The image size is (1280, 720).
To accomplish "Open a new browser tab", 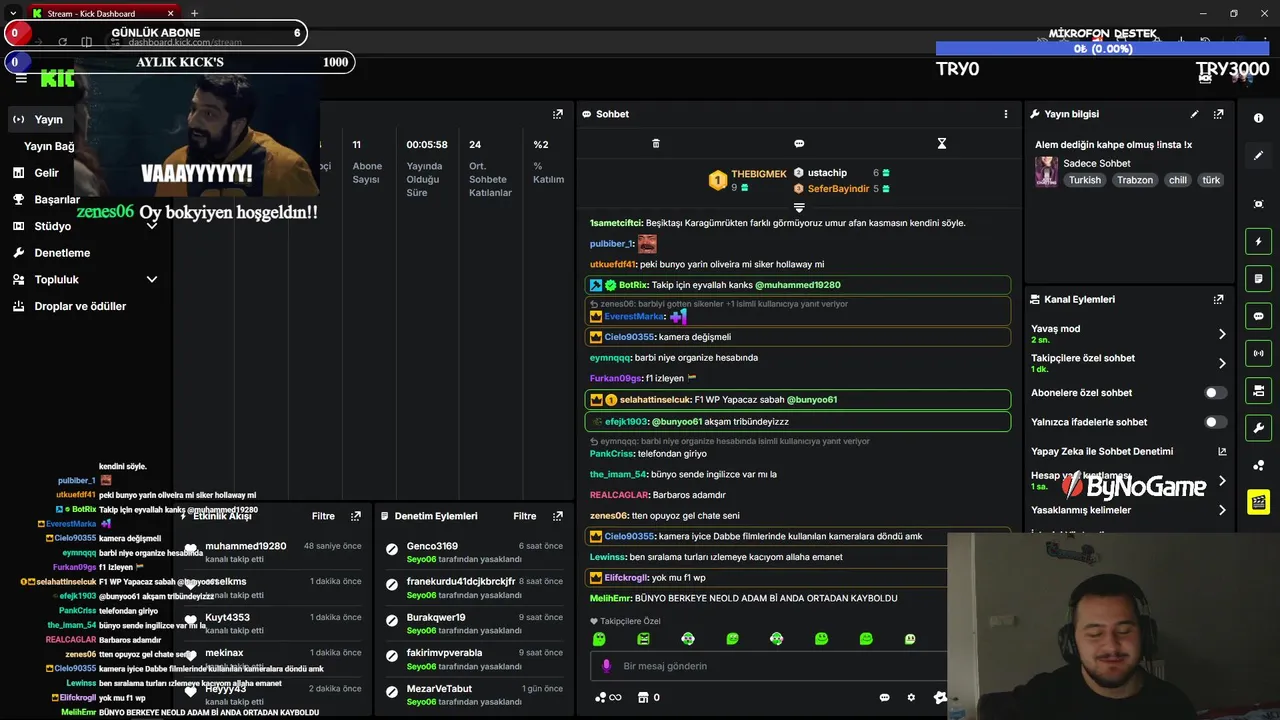I will [x=194, y=13].
